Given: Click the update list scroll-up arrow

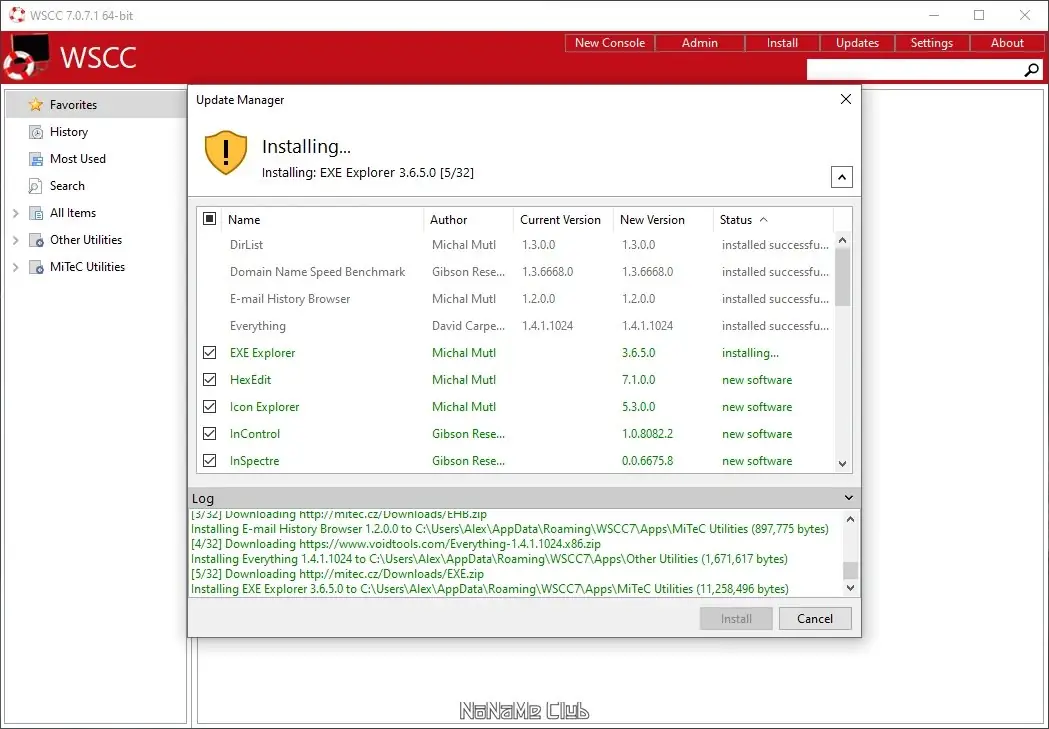Looking at the screenshot, I should click(x=842, y=240).
